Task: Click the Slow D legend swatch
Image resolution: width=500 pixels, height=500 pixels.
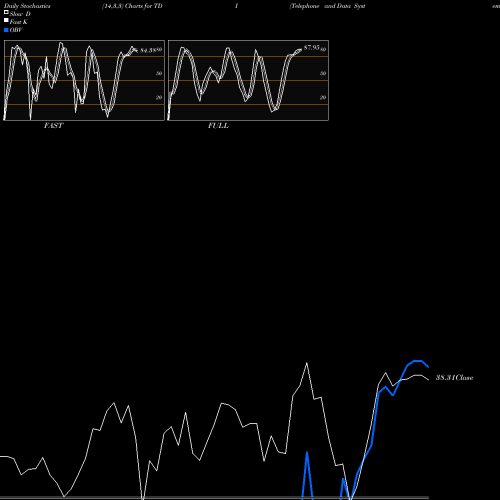Action: click(x=6, y=12)
